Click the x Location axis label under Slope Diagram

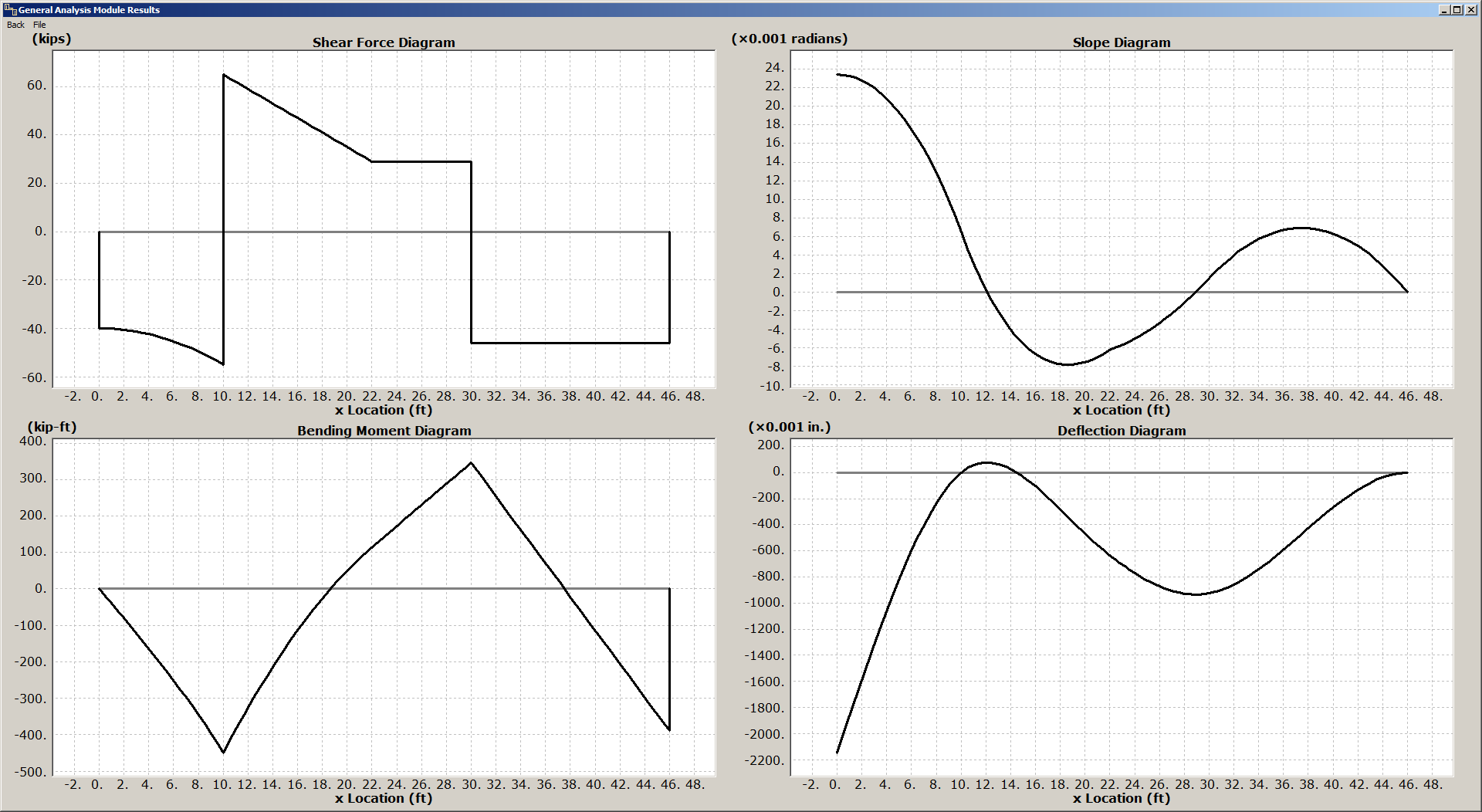[1121, 410]
